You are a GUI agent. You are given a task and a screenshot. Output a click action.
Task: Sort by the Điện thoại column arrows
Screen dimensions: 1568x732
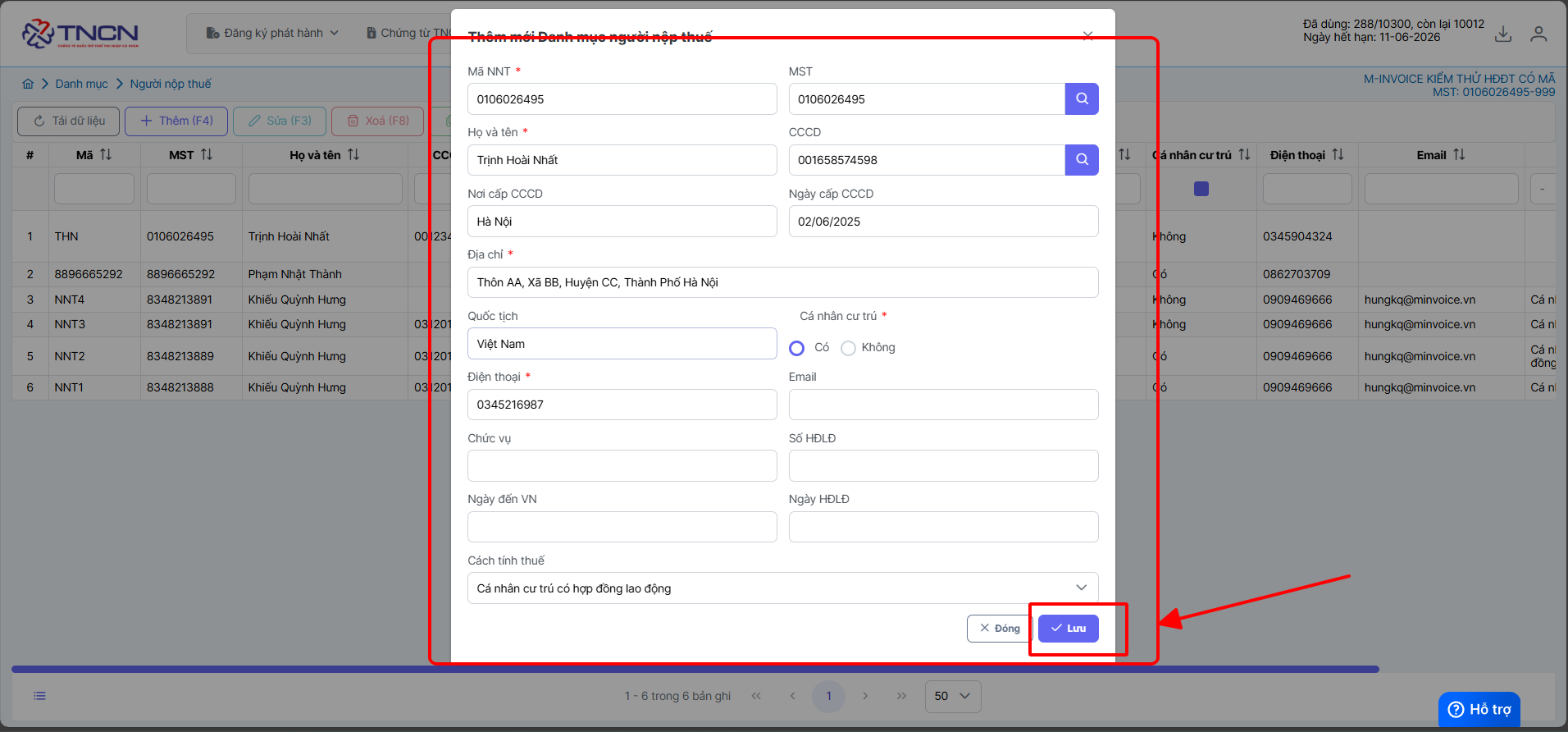[1338, 154]
